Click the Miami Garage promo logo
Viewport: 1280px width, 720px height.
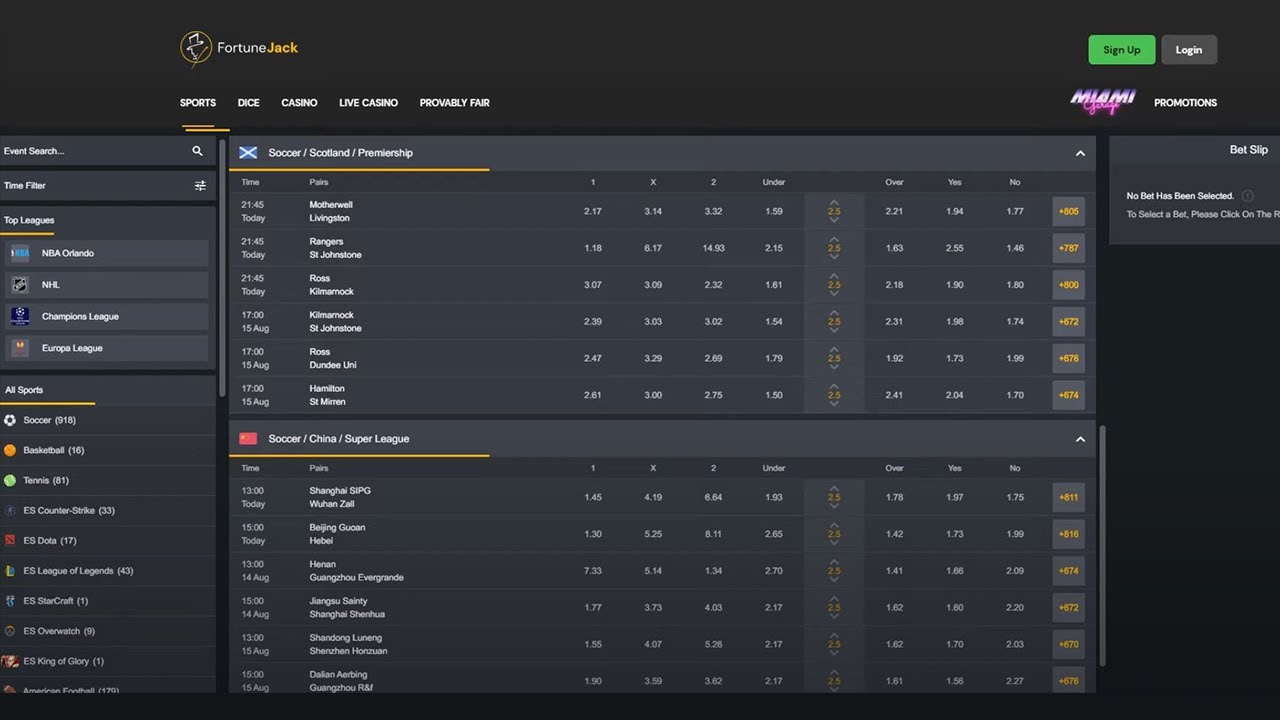tap(1103, 102)
